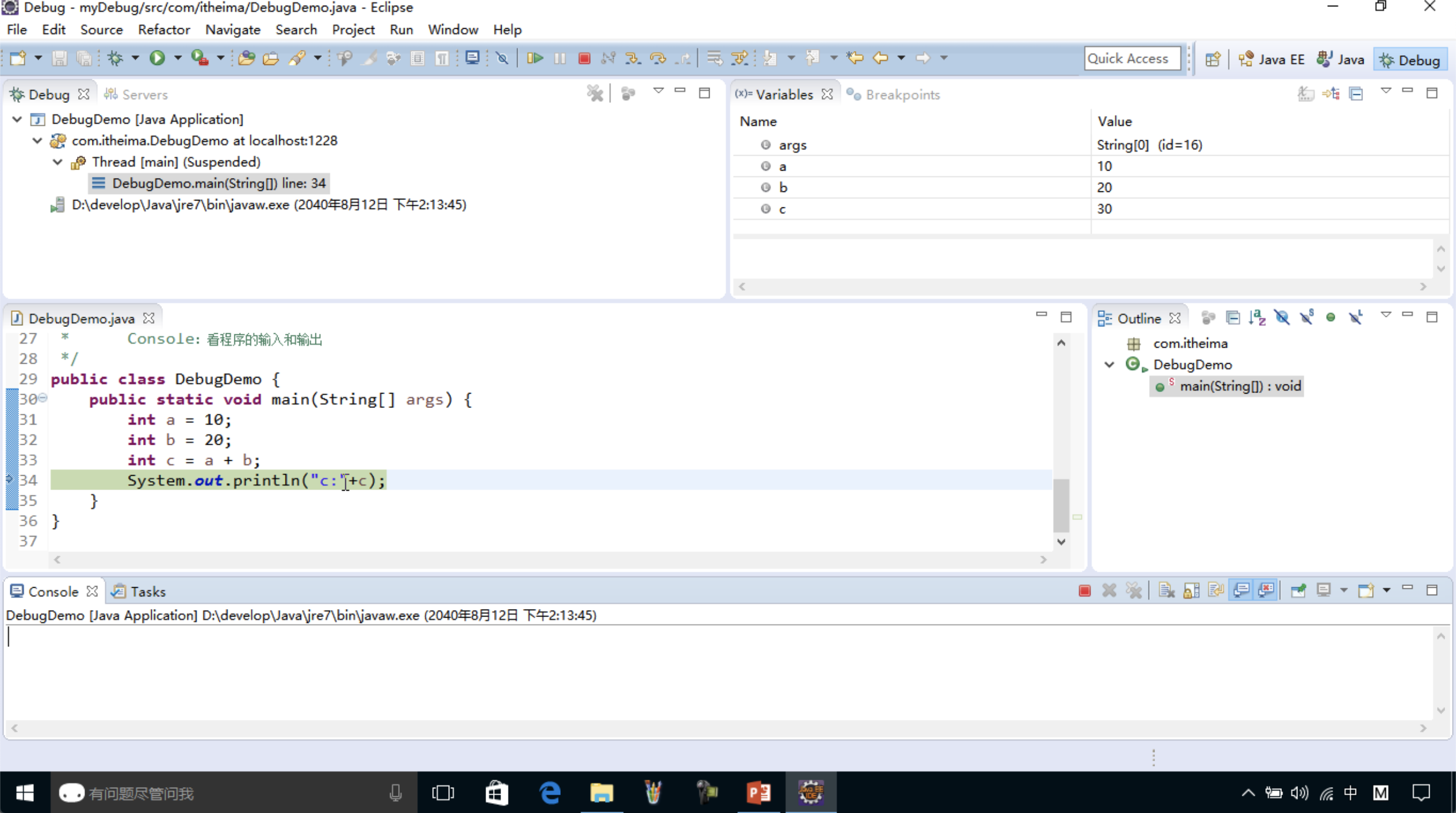
Task: Toggle console Scroll Lock
Action: 1191,591
